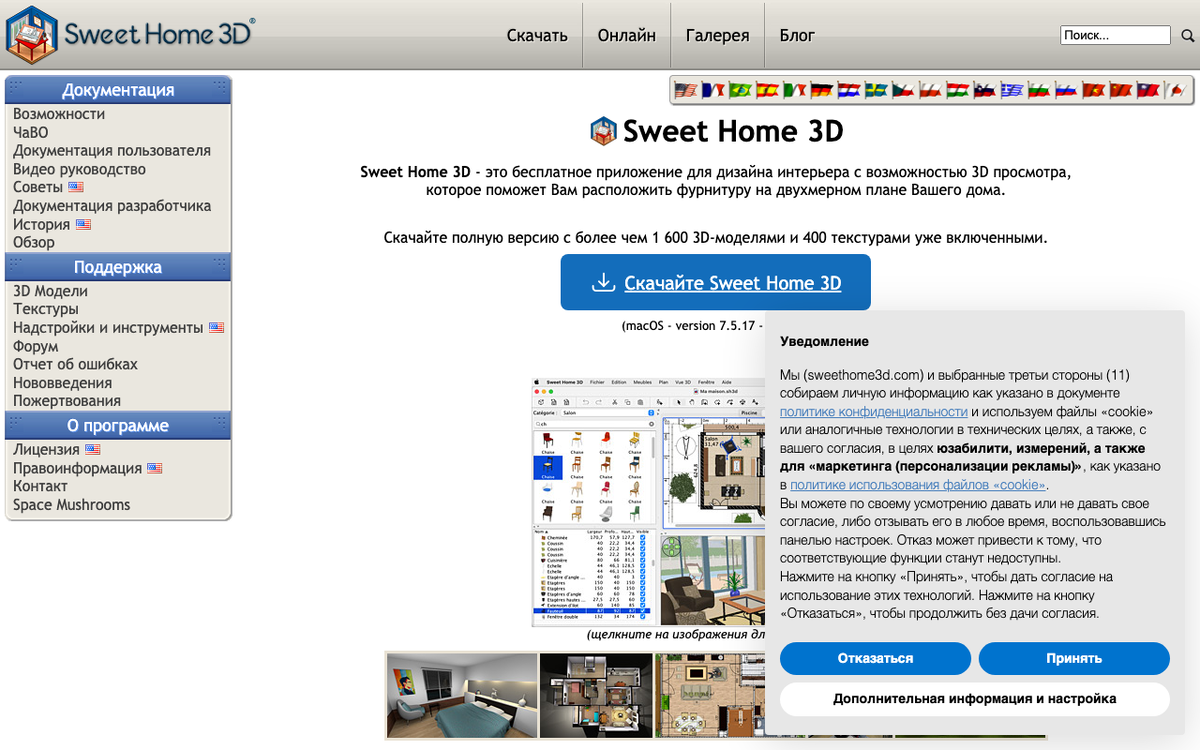The width and height of the screenshot is (1200, 750).
Task: Open the Форум link
Action: pos(35,346)
